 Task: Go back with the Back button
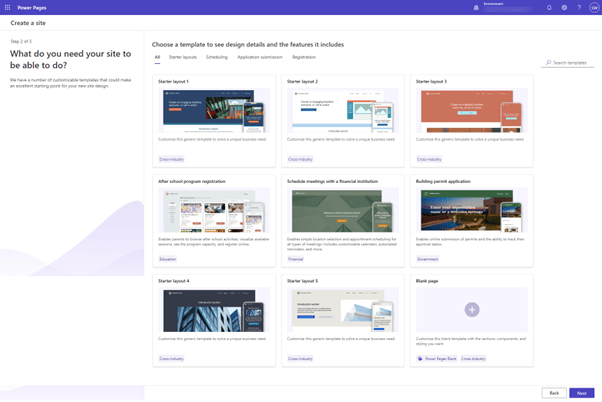coord(553,393)
